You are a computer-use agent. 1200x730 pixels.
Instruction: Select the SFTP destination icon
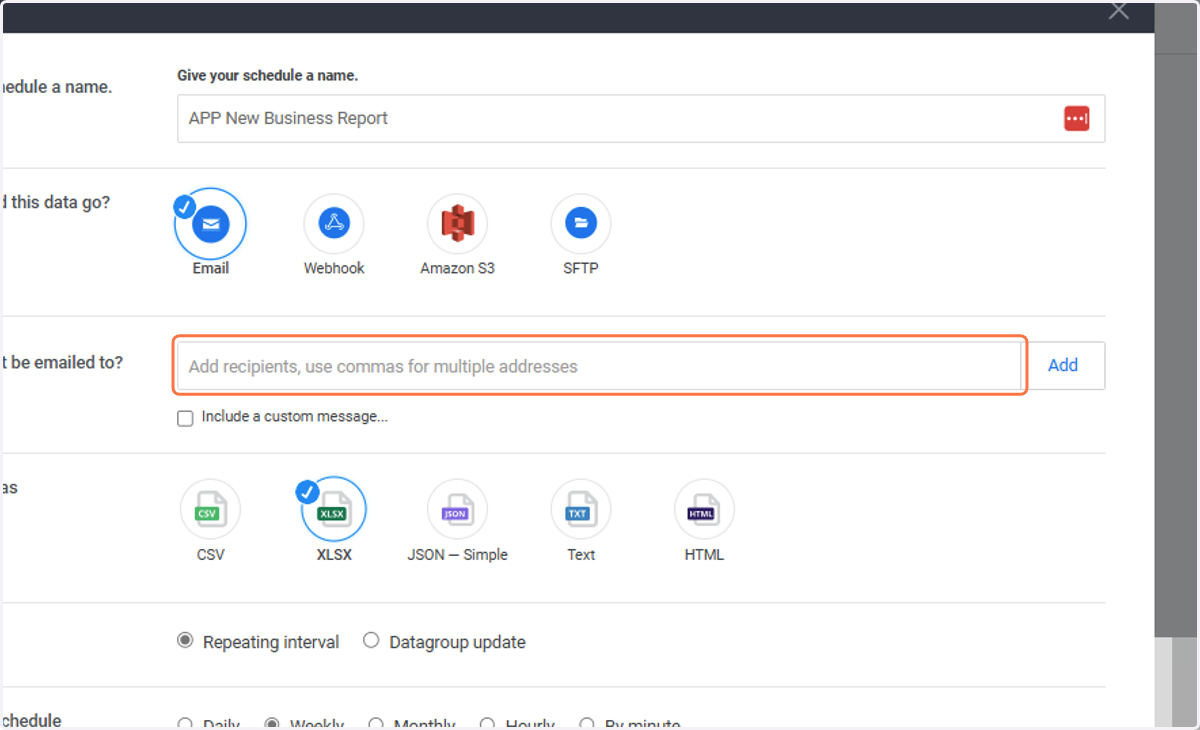point(581,224)
